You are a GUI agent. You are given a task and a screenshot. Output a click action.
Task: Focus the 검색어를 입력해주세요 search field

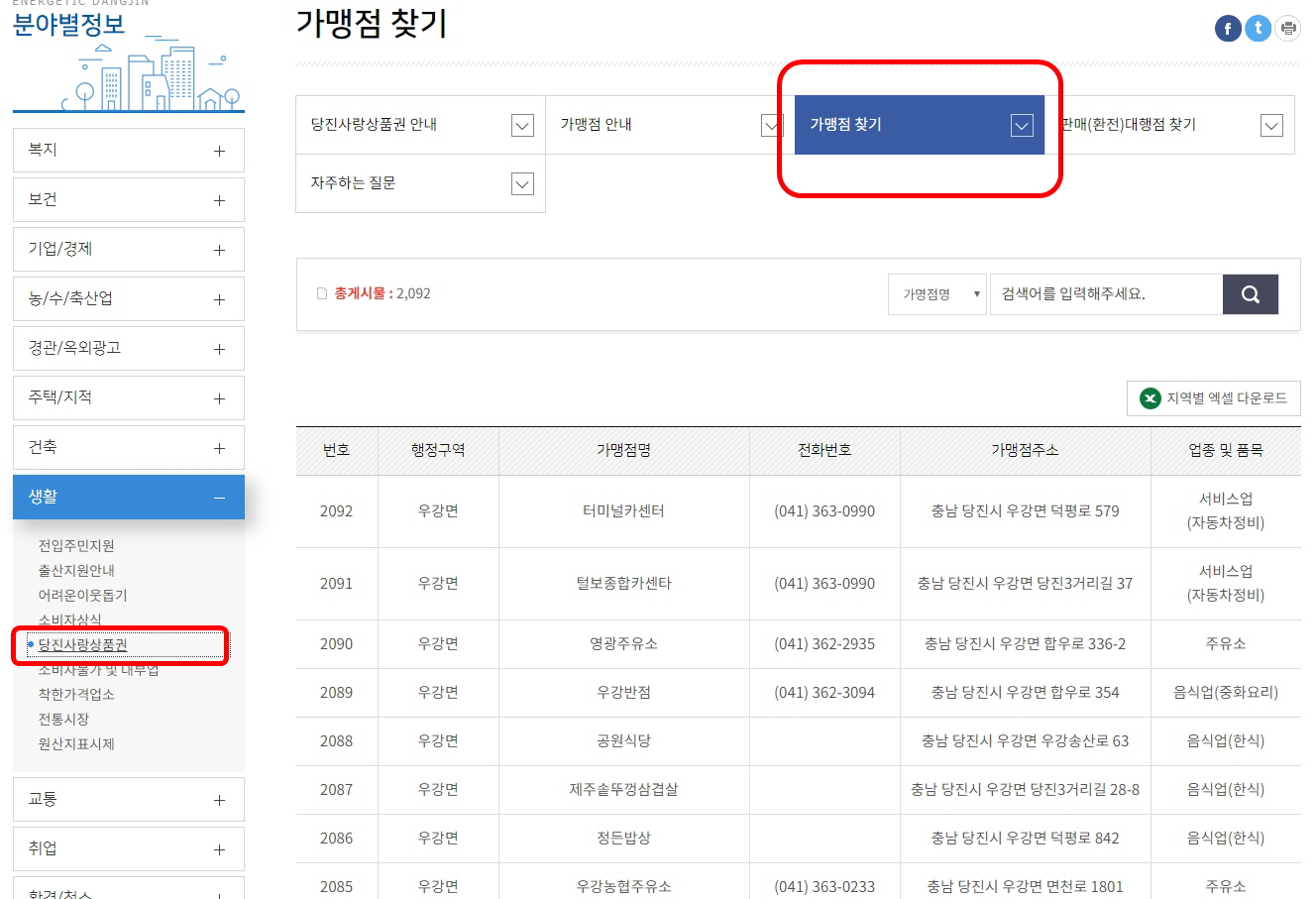pos(1106,294)
